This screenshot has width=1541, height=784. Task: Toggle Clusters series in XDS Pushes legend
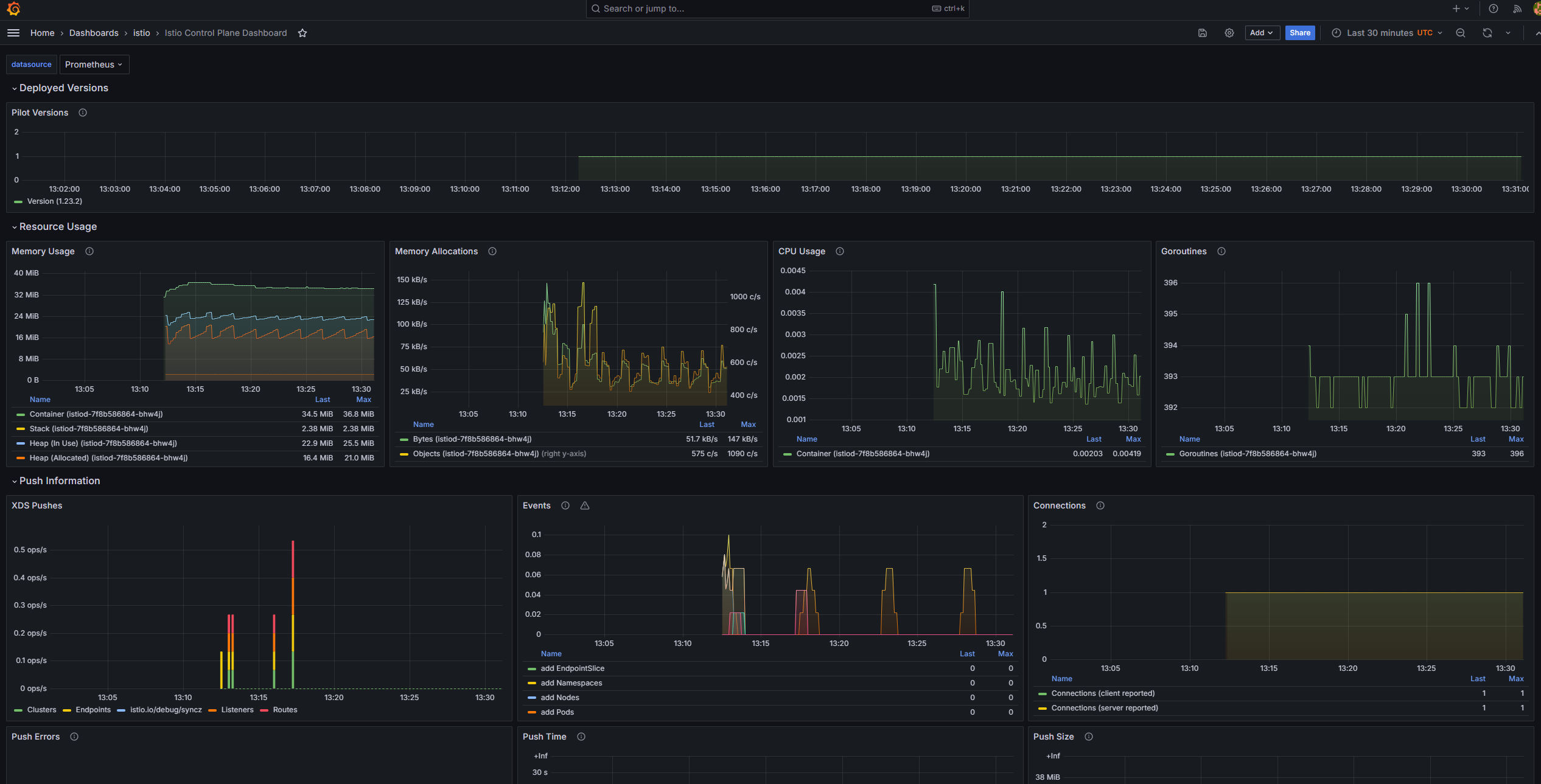coord(41,710)
